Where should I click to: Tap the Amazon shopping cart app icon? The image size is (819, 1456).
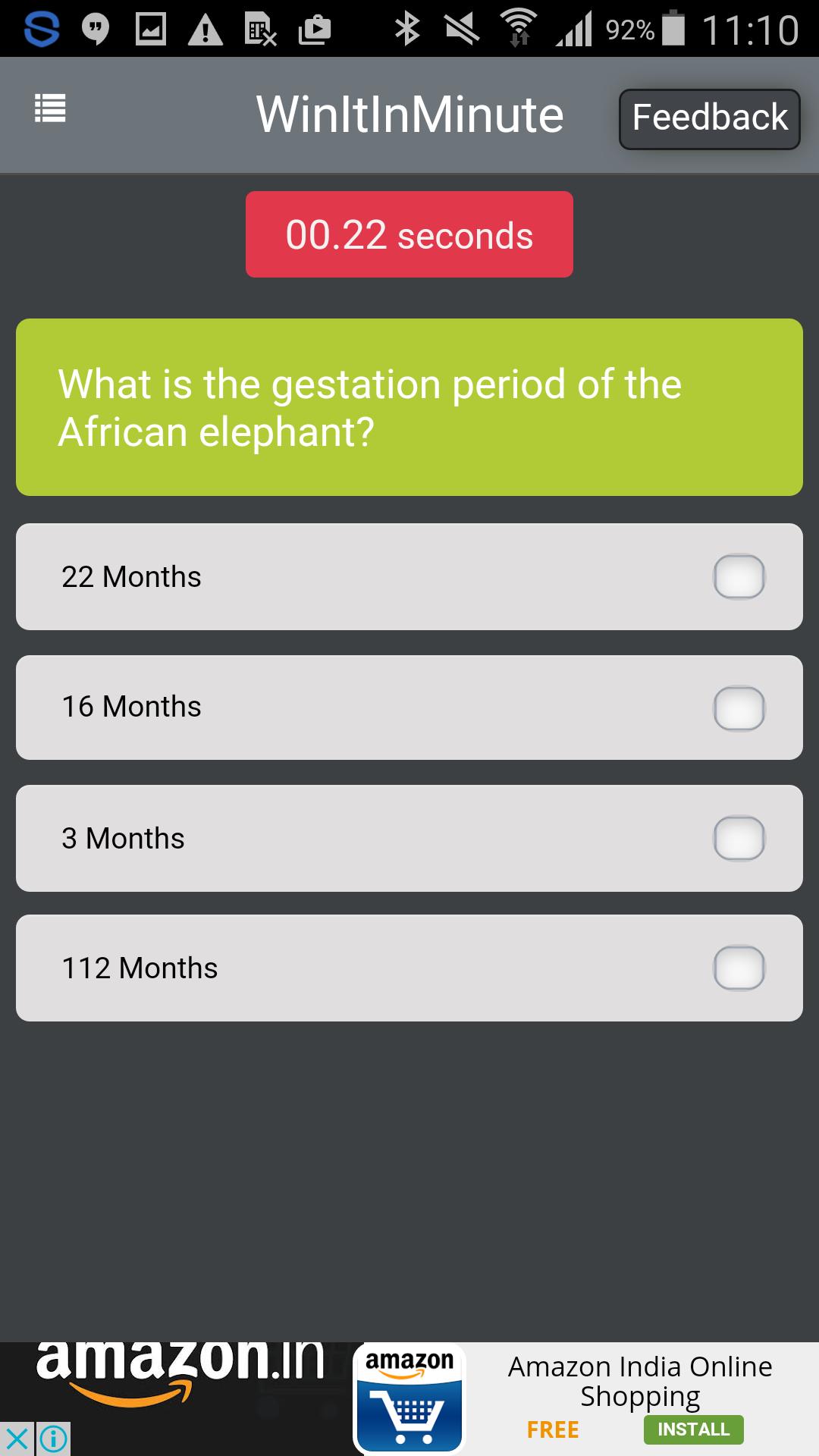(409, 1399)
